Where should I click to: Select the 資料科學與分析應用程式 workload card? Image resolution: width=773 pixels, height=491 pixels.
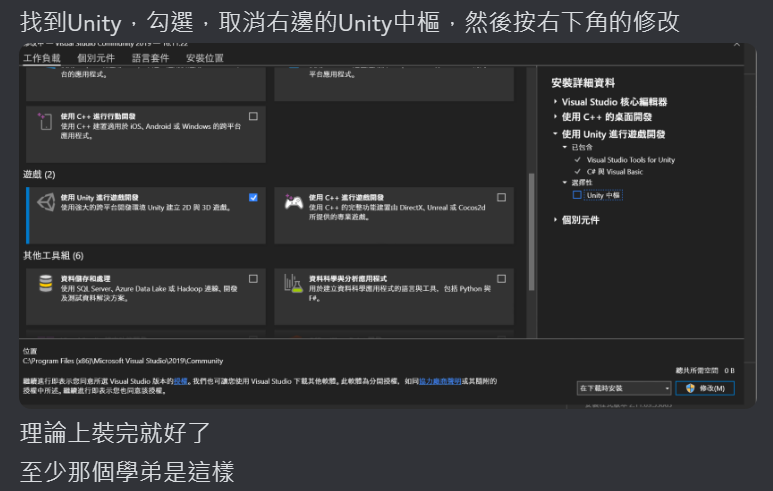tap(394, 297)
